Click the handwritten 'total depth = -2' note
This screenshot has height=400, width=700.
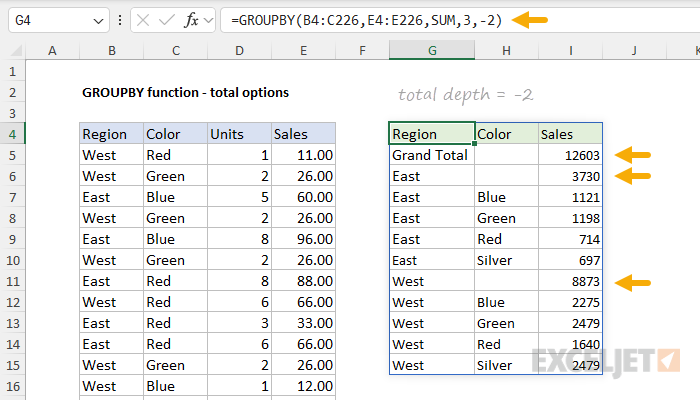465,95
